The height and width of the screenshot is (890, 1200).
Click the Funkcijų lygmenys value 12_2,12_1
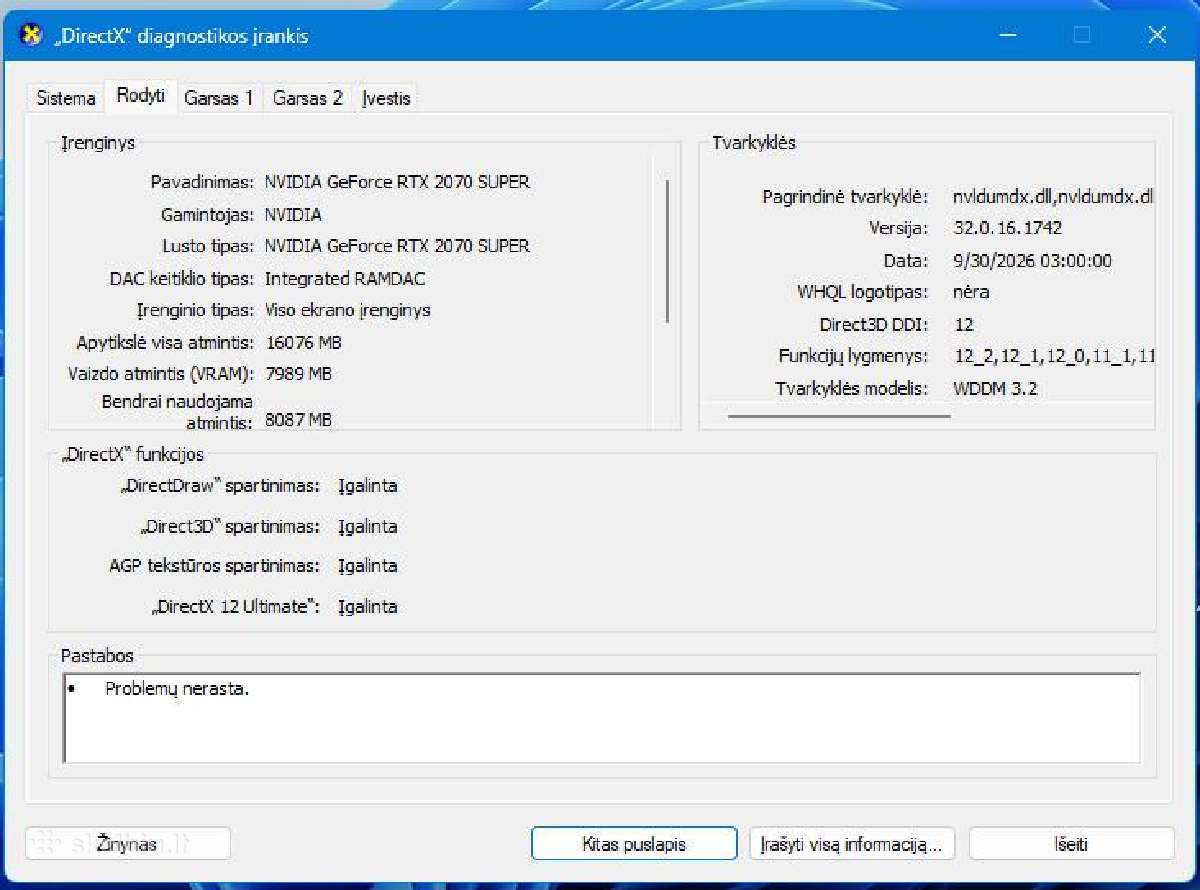point(1054,356)
